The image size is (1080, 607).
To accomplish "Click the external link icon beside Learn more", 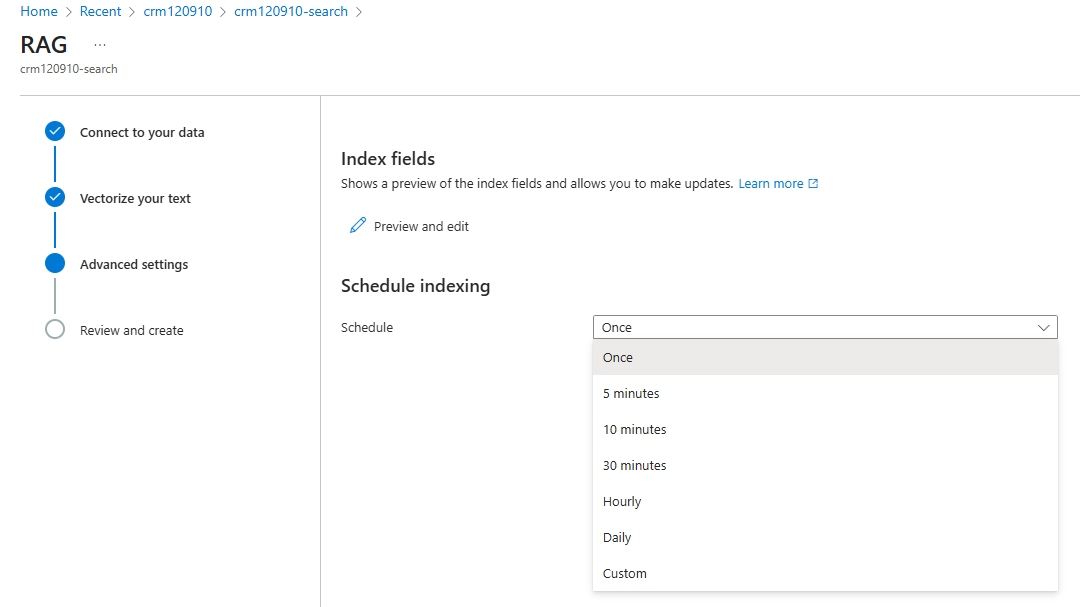I will click(813, 183).
